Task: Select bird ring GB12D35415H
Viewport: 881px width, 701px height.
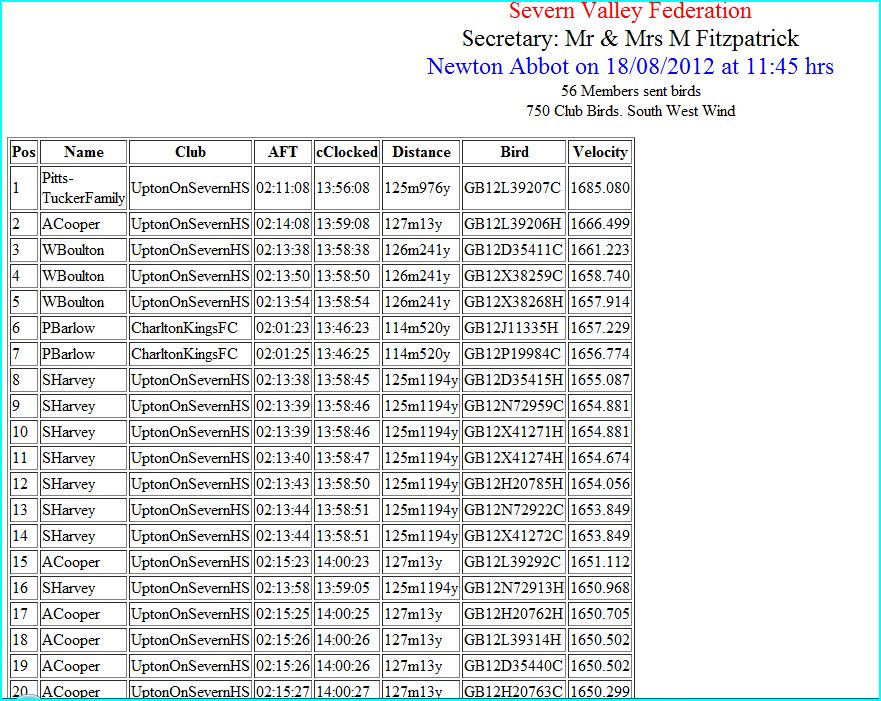Action: tap(514, 380)
